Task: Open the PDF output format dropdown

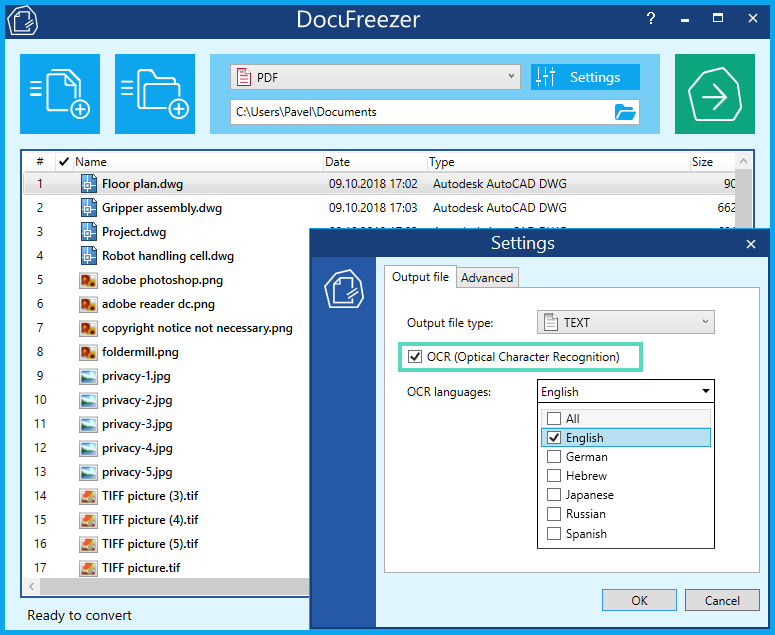Action: point(375,77)
